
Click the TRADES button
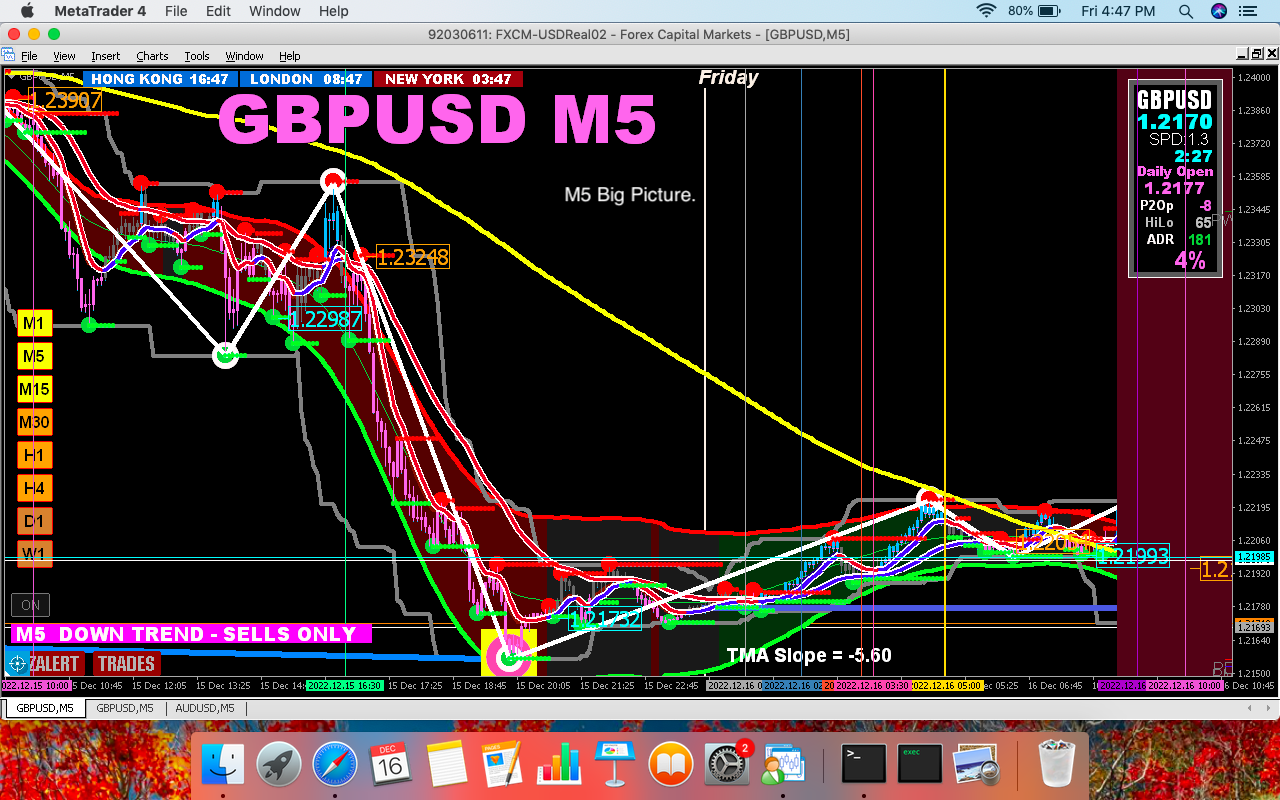click(127, 663)
